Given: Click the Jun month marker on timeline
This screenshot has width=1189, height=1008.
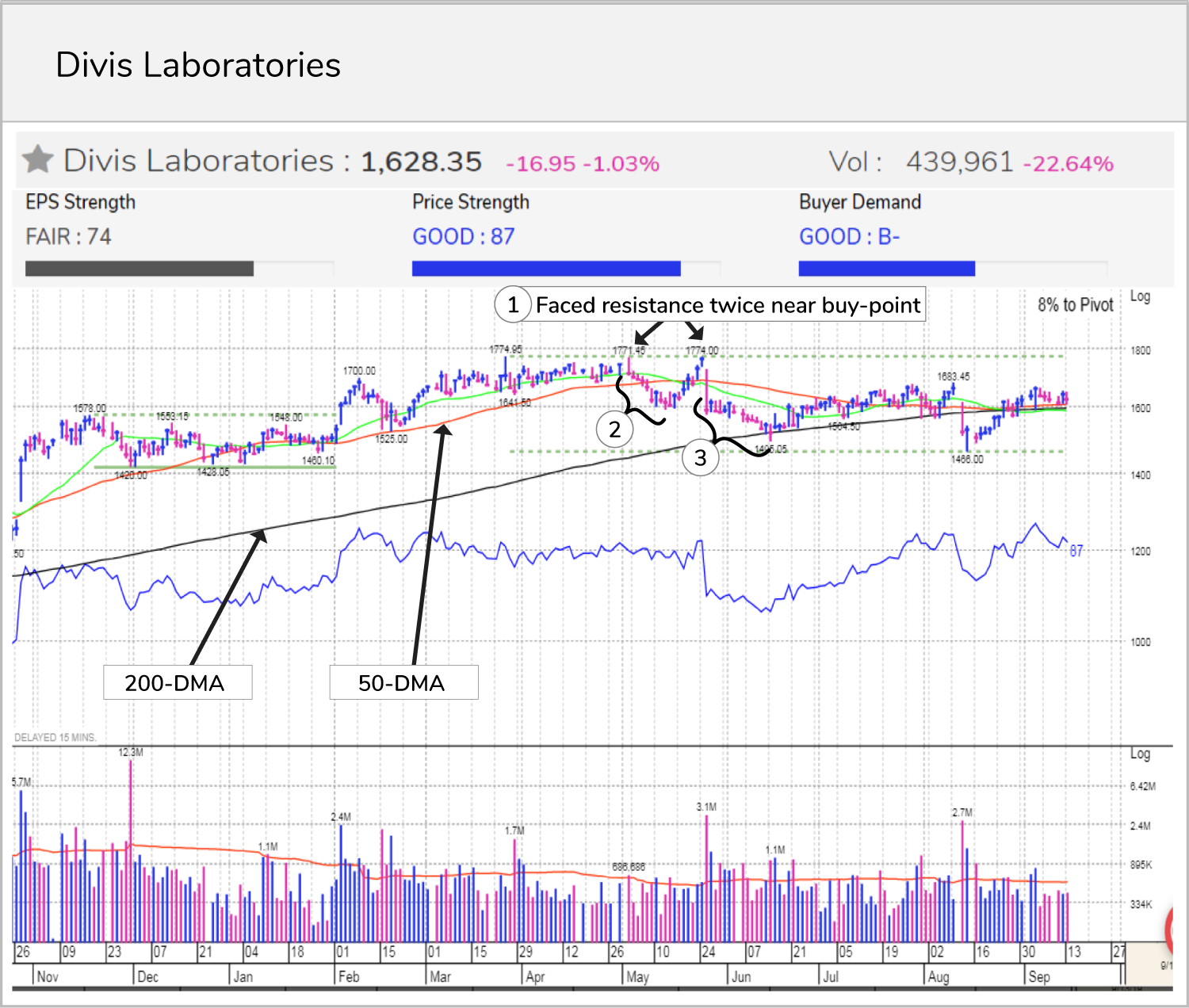Looking at the screenshot, I should [741, 976].
